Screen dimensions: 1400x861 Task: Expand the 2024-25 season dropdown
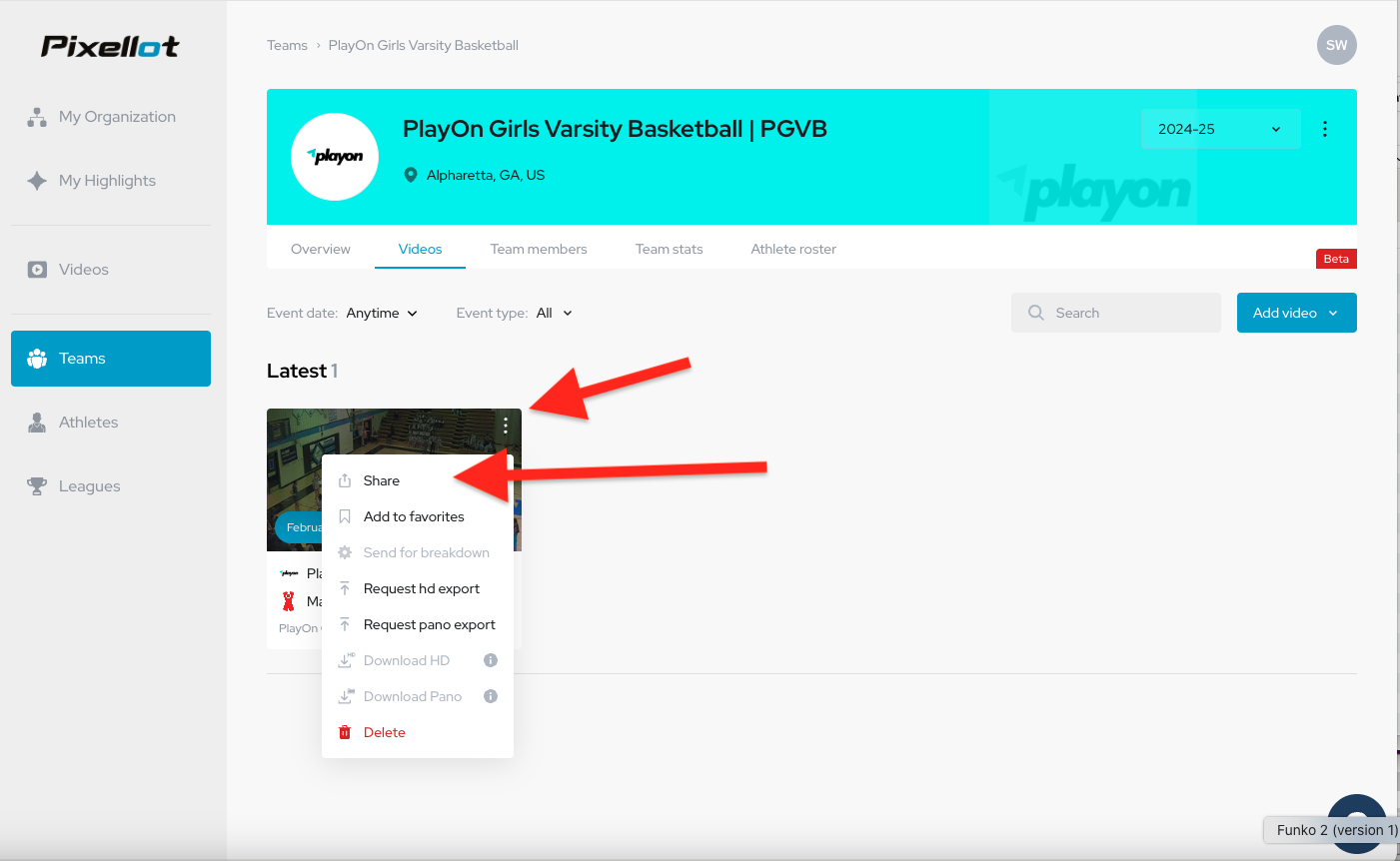point(1220,129)
